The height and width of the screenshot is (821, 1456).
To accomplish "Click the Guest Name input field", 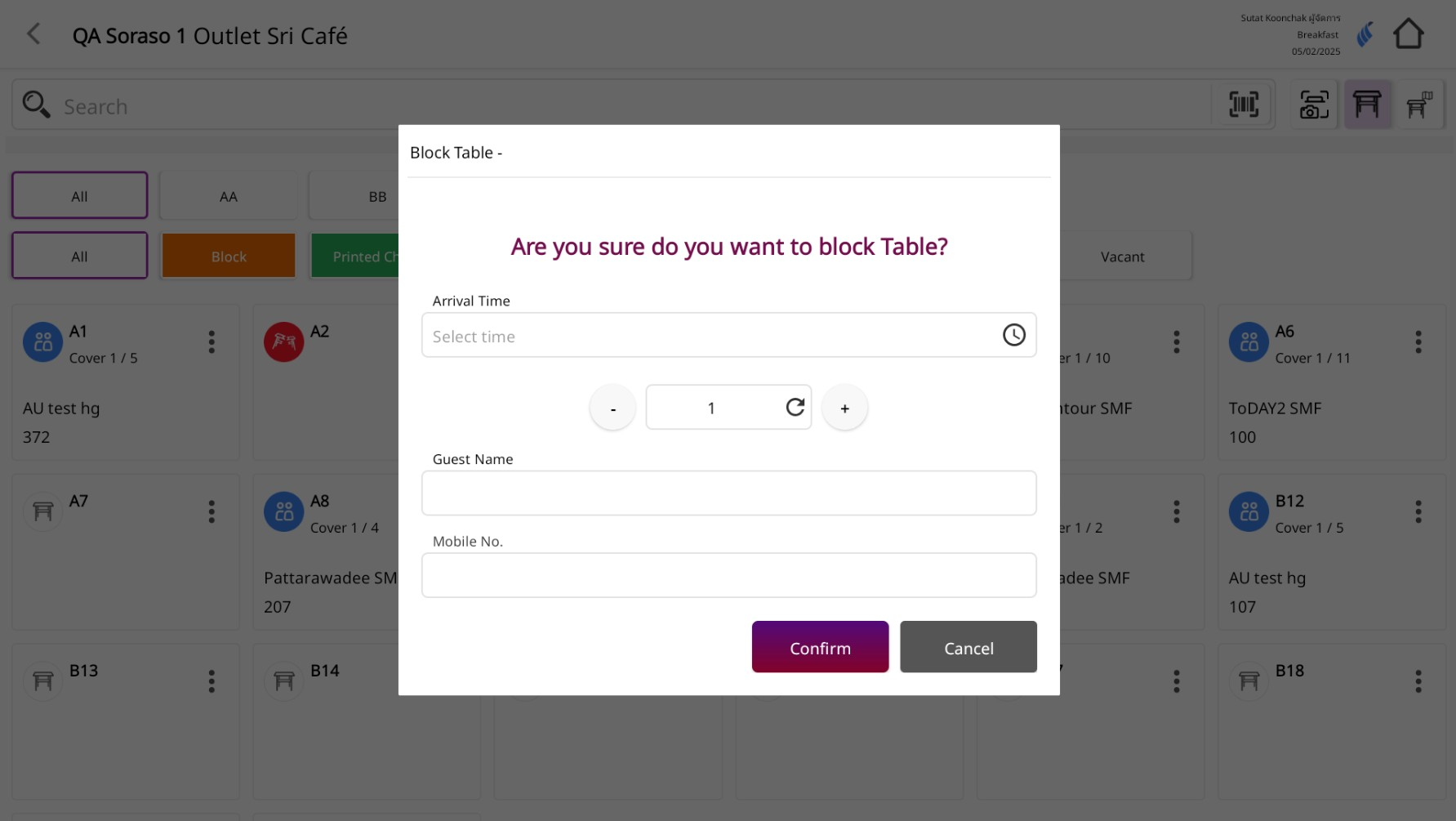I will pos(728,493).
